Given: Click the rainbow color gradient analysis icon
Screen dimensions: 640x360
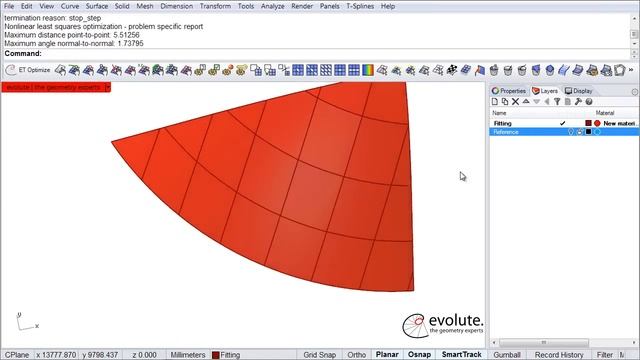Looking at the screenshot, I should [x=368, y=70].
